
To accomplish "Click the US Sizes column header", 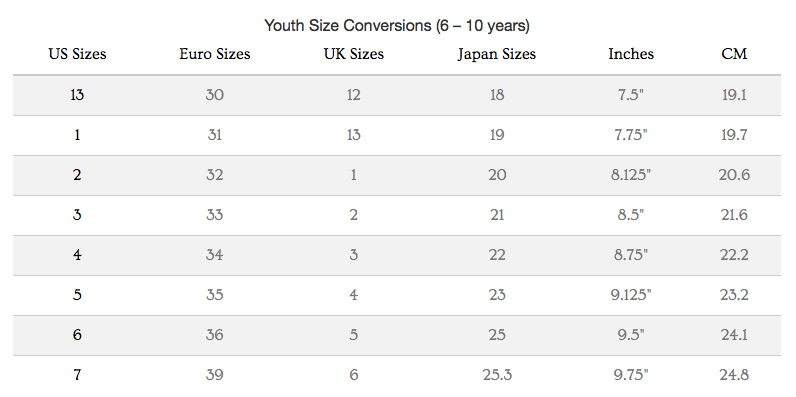I will point(77,54).
